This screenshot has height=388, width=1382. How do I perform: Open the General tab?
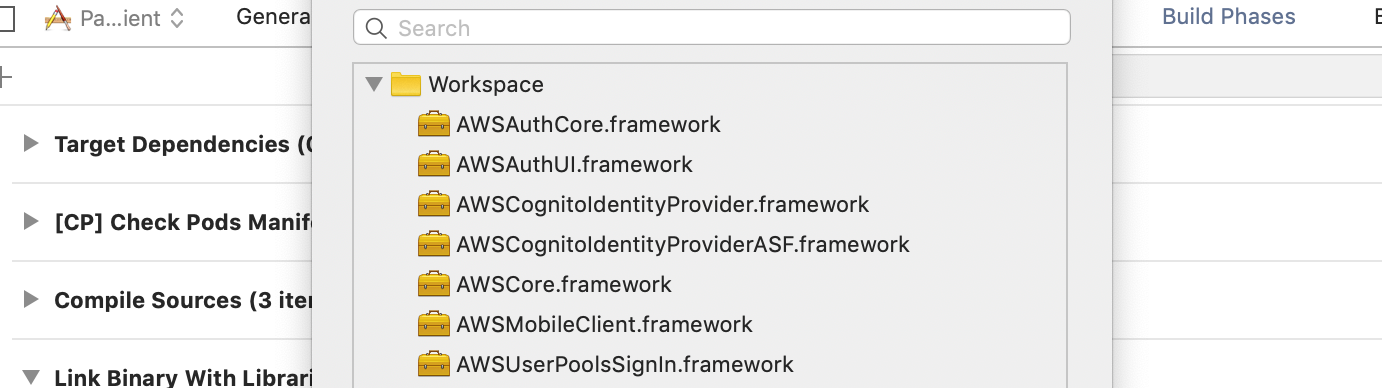tap(273, 17)
